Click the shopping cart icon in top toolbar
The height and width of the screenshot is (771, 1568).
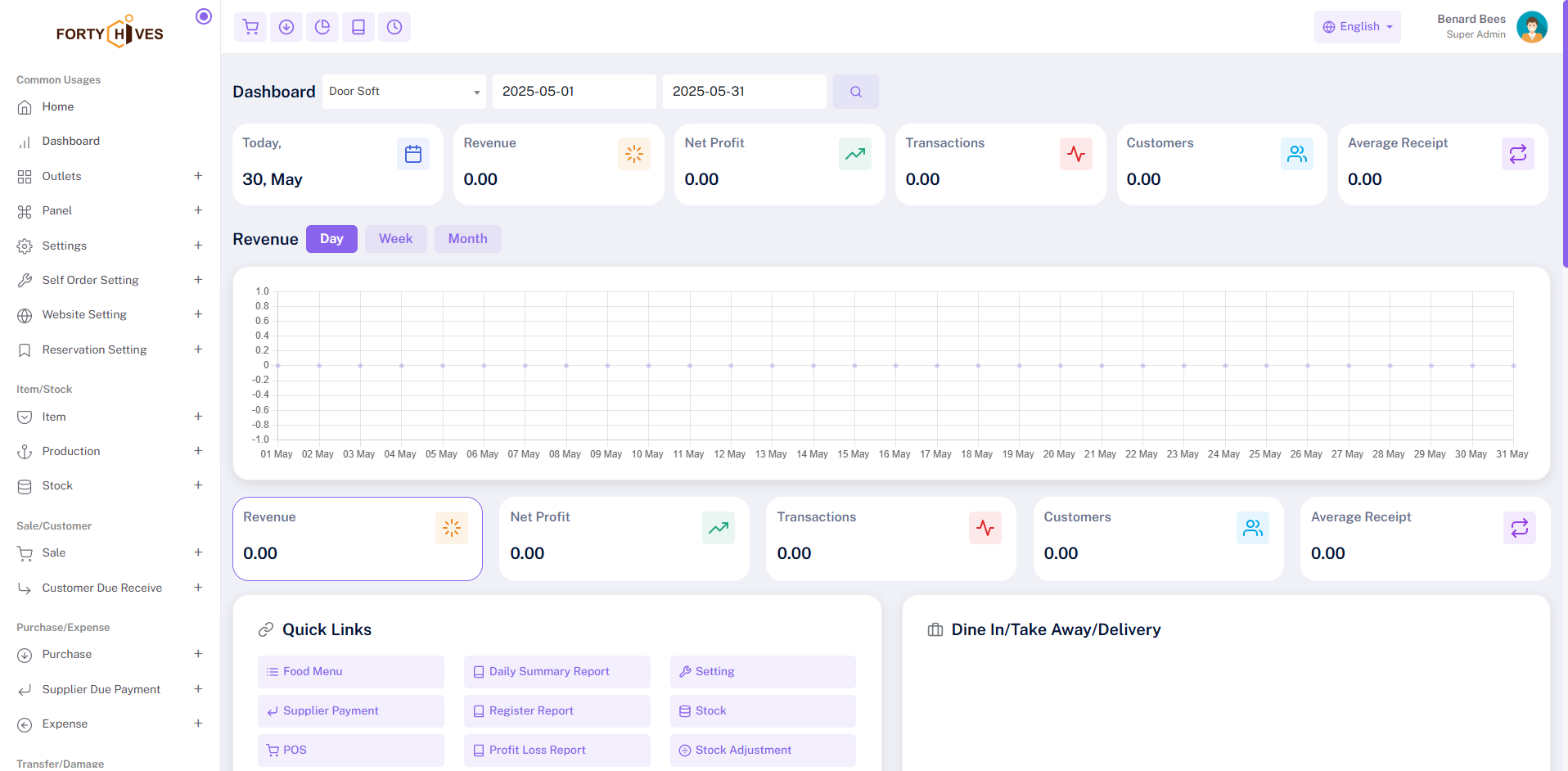[x=250, y=27]
